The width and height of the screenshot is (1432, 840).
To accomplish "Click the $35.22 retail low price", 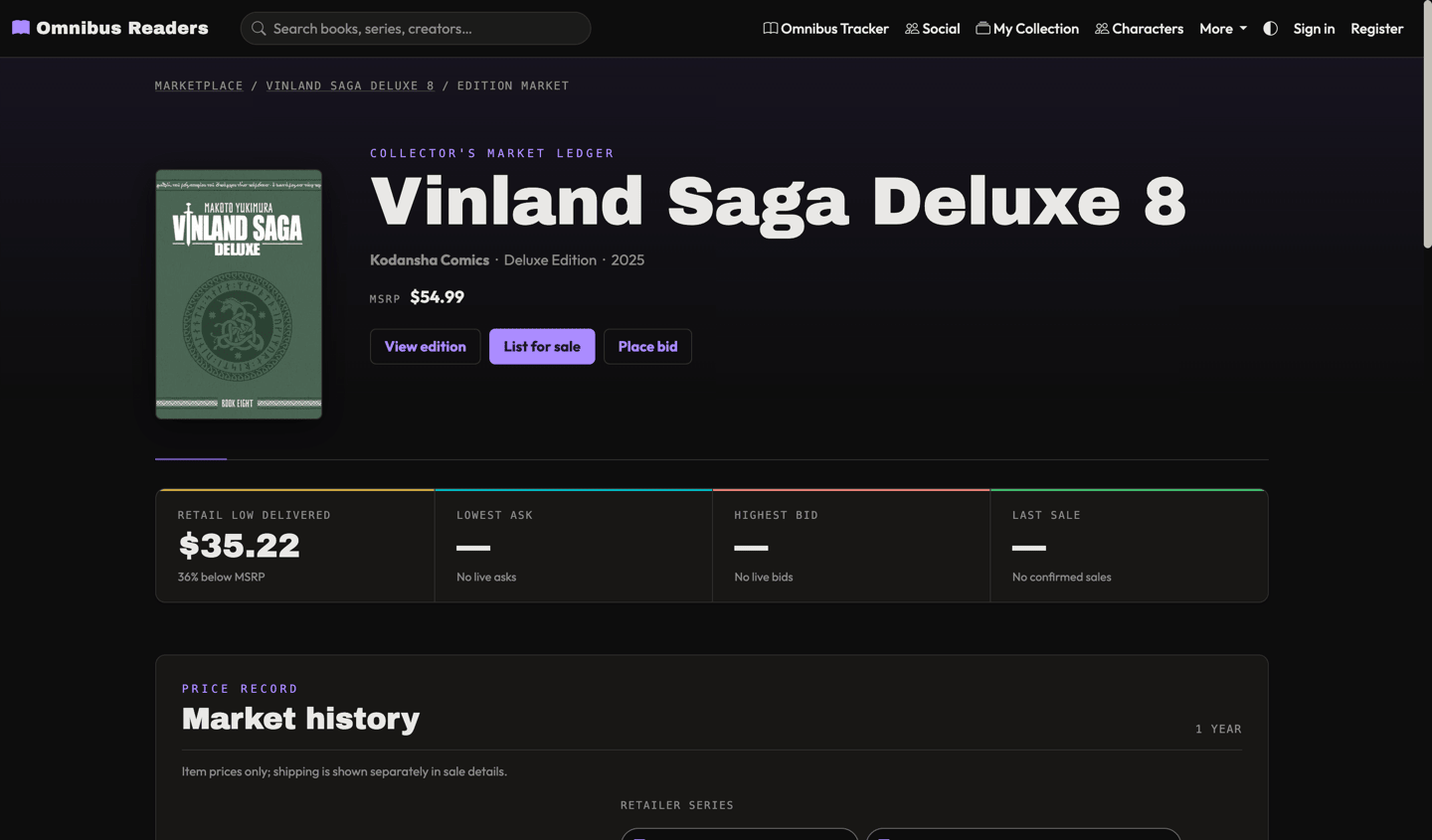I will [239, 545].
